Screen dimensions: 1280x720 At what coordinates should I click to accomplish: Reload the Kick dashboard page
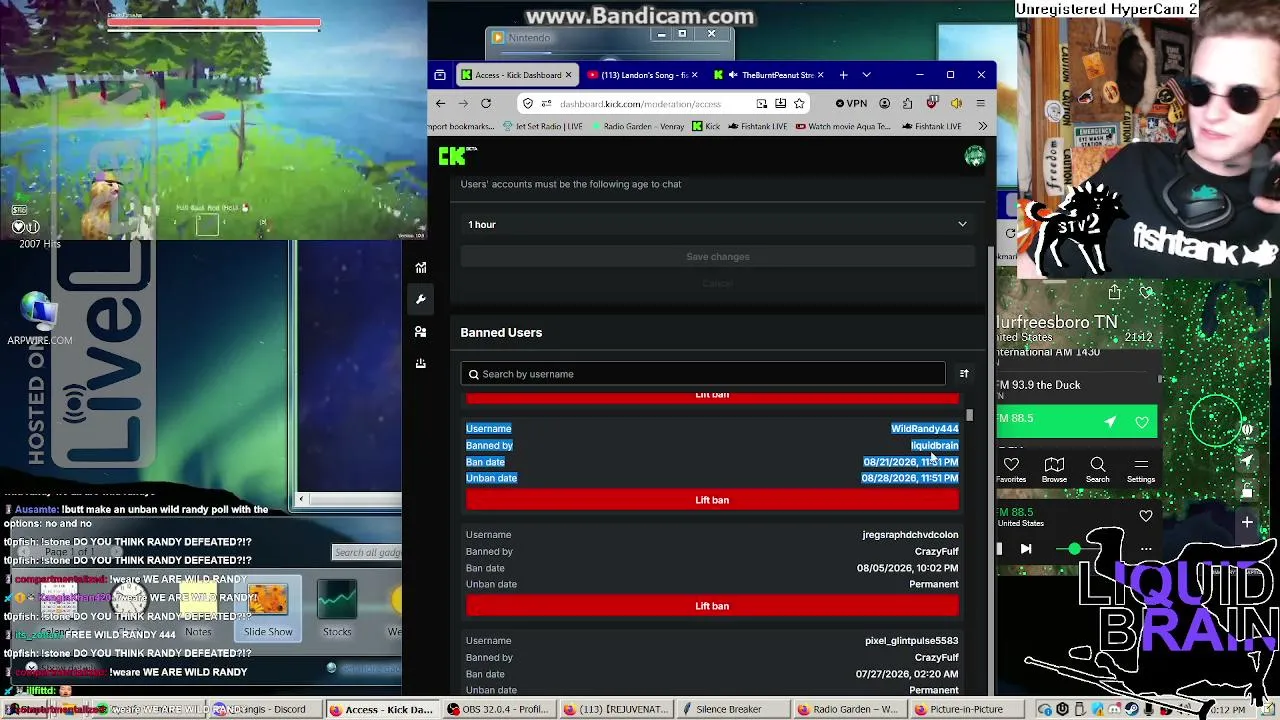coord(486,103)
